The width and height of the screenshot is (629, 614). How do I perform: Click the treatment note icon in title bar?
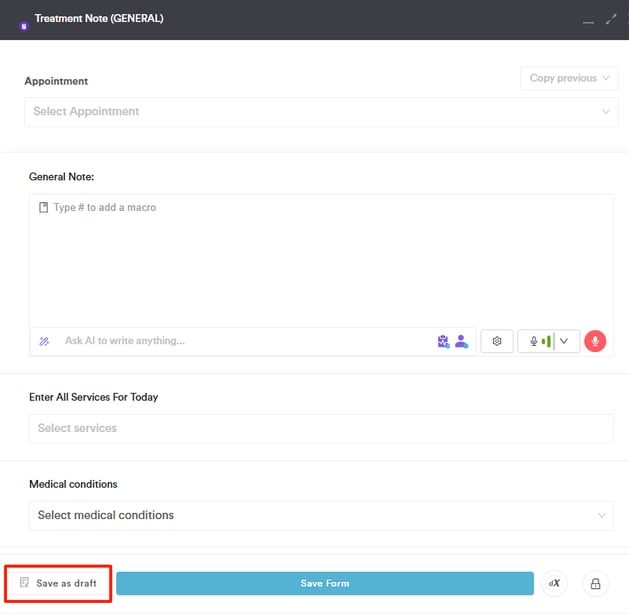coord(23,24)
